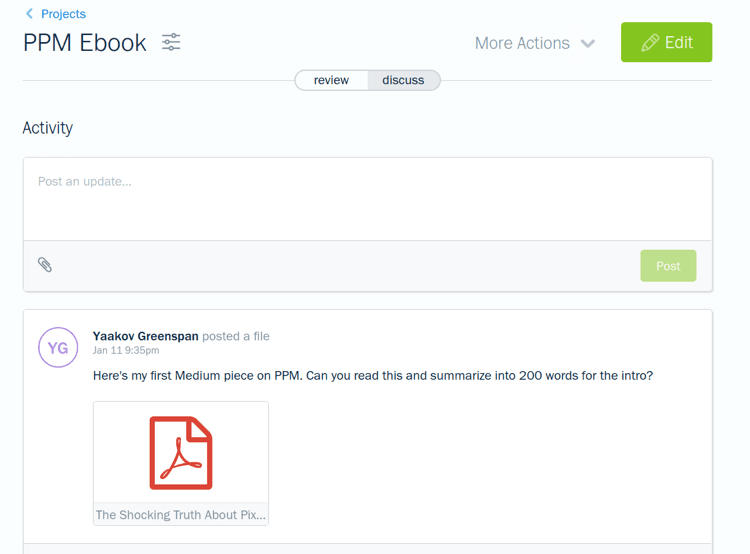Click the PPM Ebook project title
This screenshot has height=554, width=750.
pos(85,43)
